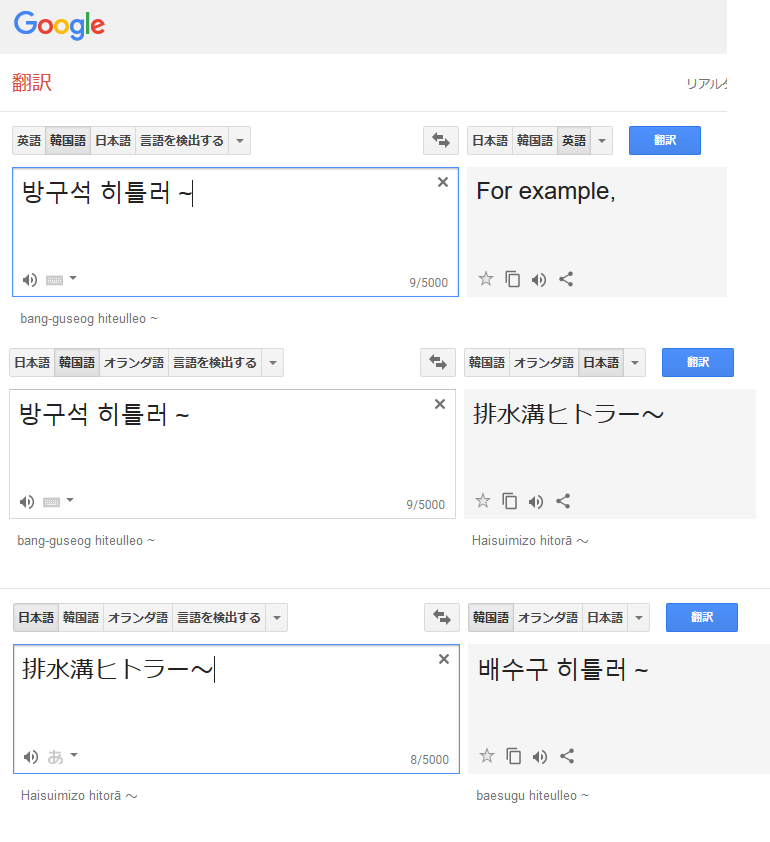Swap languages in the bottom translation panel
Image resolution: width=770 pixels, height=842 pixels.
[441, 618]
